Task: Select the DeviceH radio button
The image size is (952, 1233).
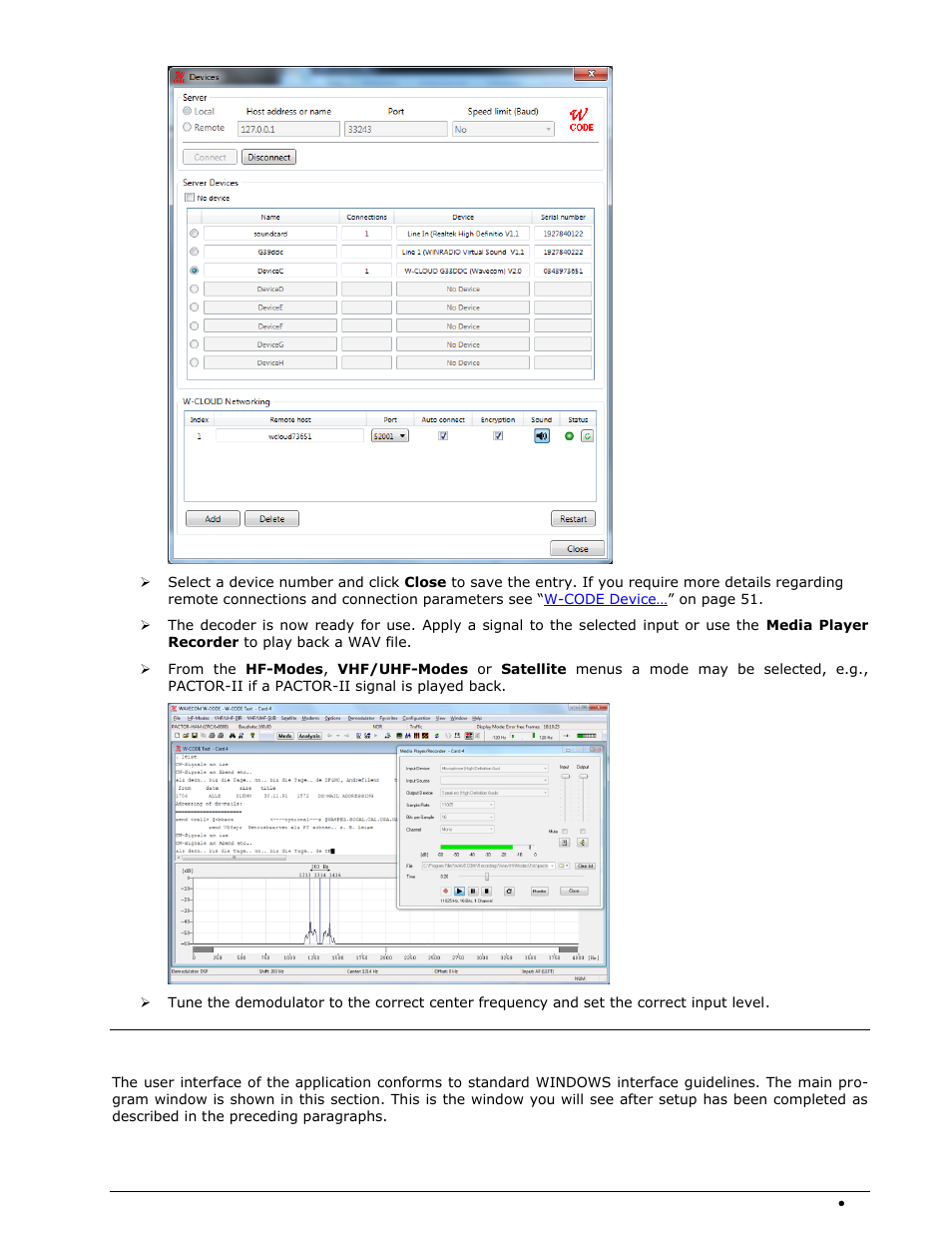Action: pos(194,362)
